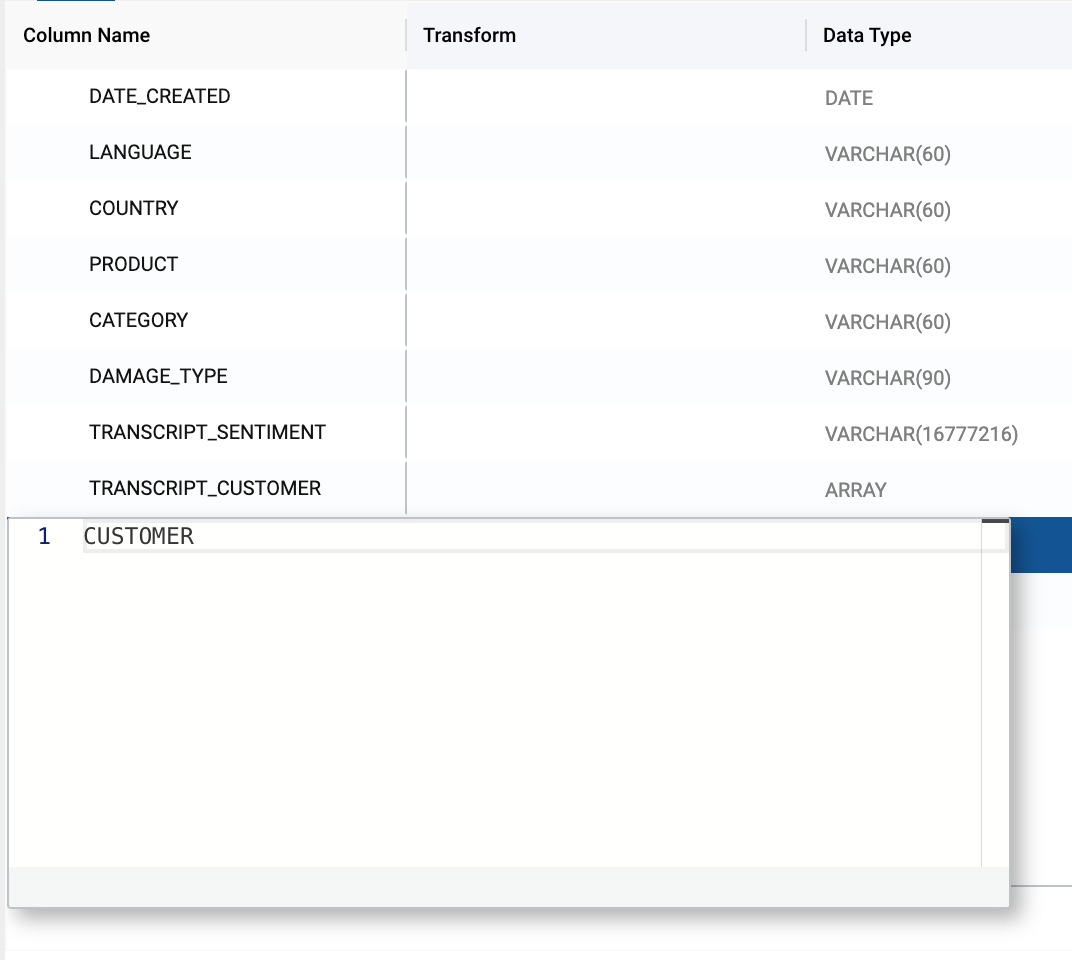Select the CATEGORY column name
1072x960 pixels.
click(x=139, y=321)
